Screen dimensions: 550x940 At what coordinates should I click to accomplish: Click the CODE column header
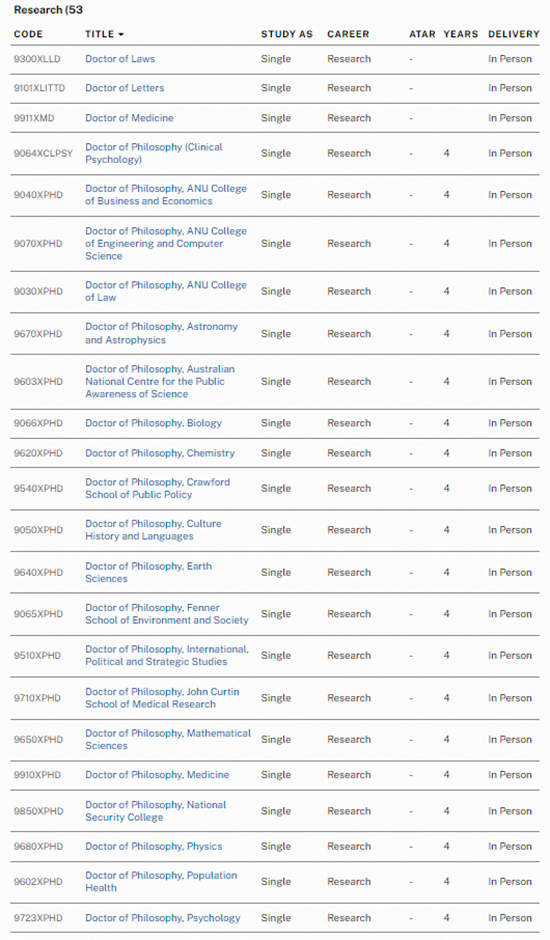pos(28,34)
